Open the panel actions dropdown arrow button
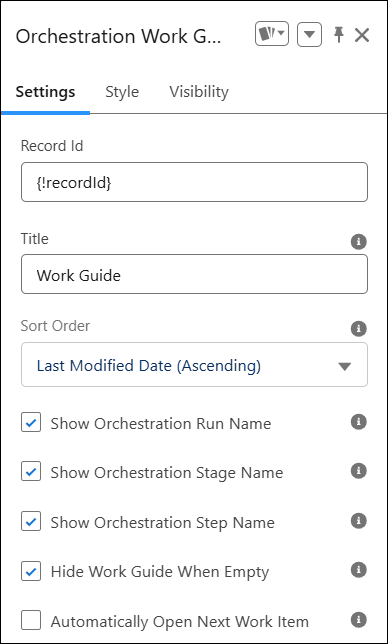This screenshot has width=388, height=644. tap(309, 34)
